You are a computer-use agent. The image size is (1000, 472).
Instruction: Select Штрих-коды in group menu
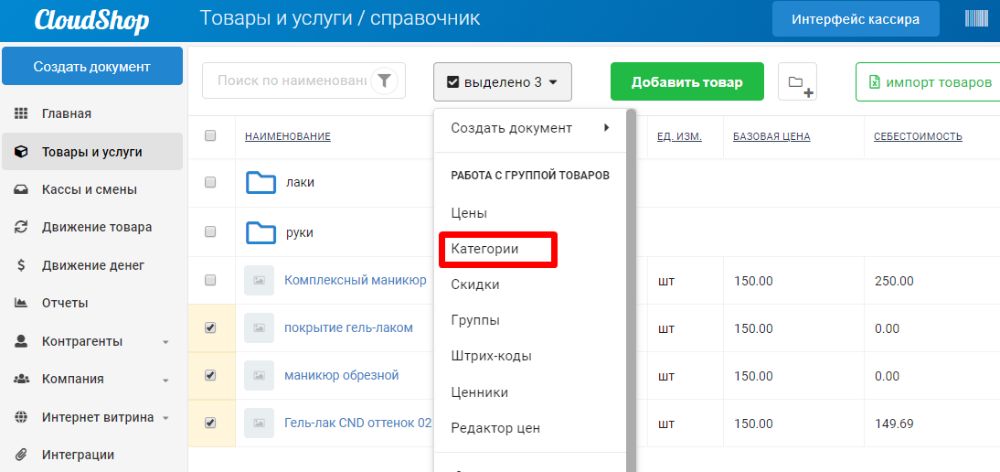(x=491, y=356)
